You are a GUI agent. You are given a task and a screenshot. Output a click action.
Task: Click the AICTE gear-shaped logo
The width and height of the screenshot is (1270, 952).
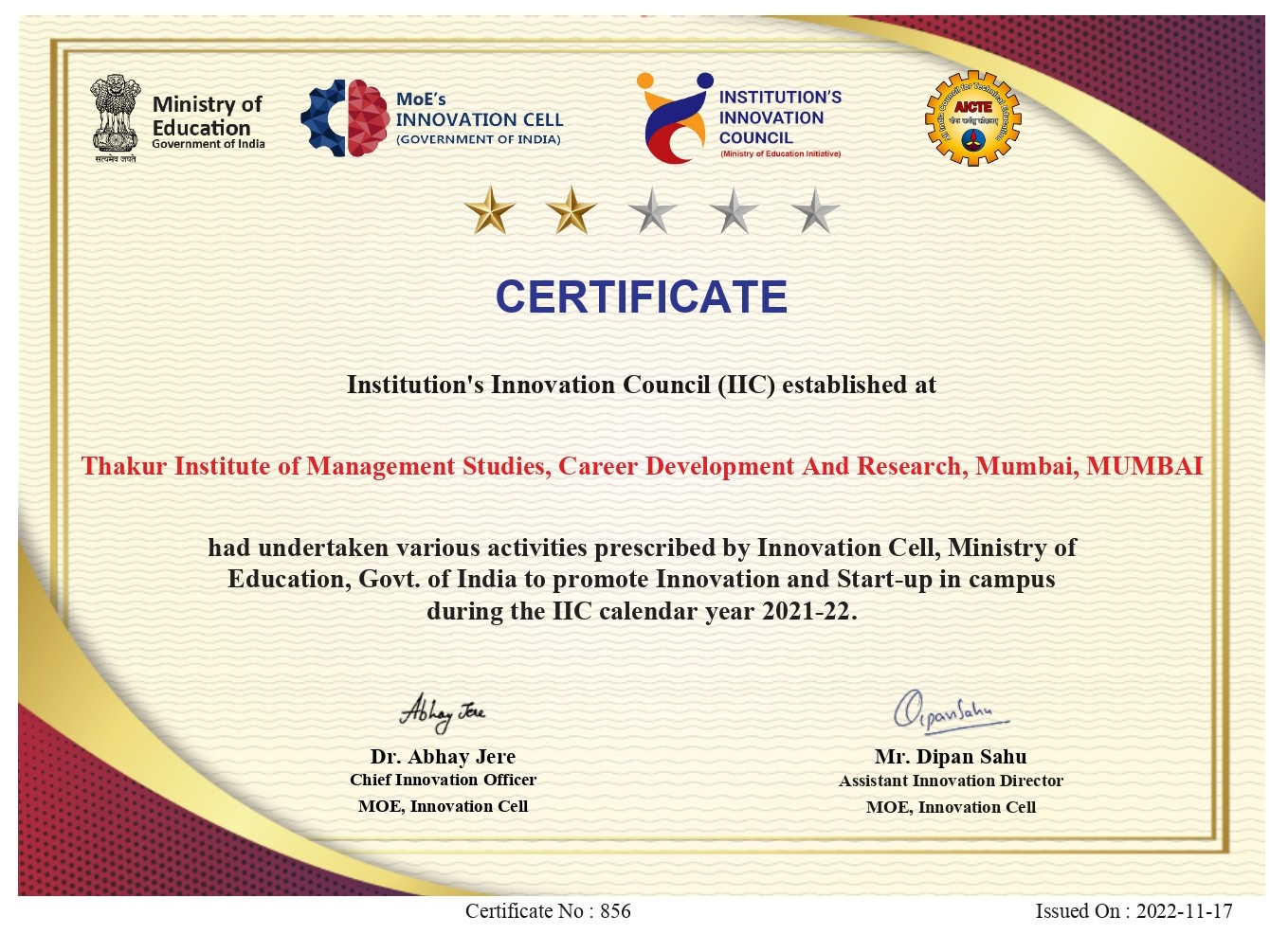click(x=972, y=119)
